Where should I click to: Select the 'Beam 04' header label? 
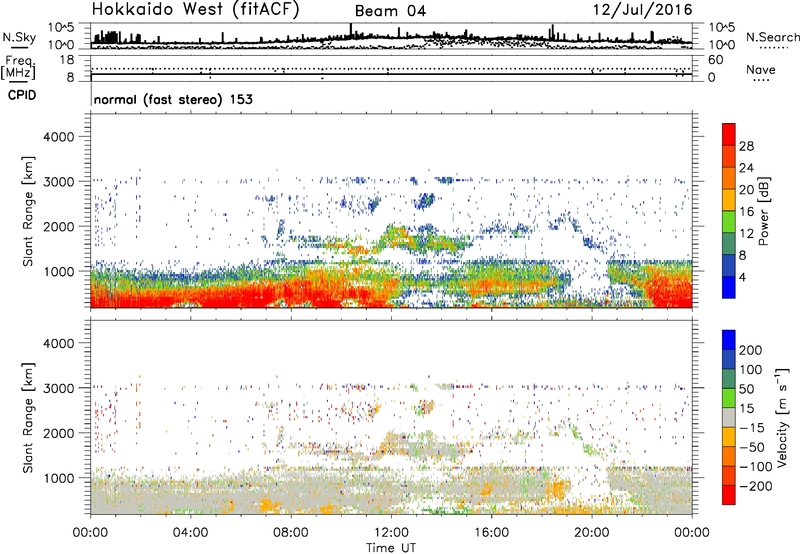(x=390, y=11)
